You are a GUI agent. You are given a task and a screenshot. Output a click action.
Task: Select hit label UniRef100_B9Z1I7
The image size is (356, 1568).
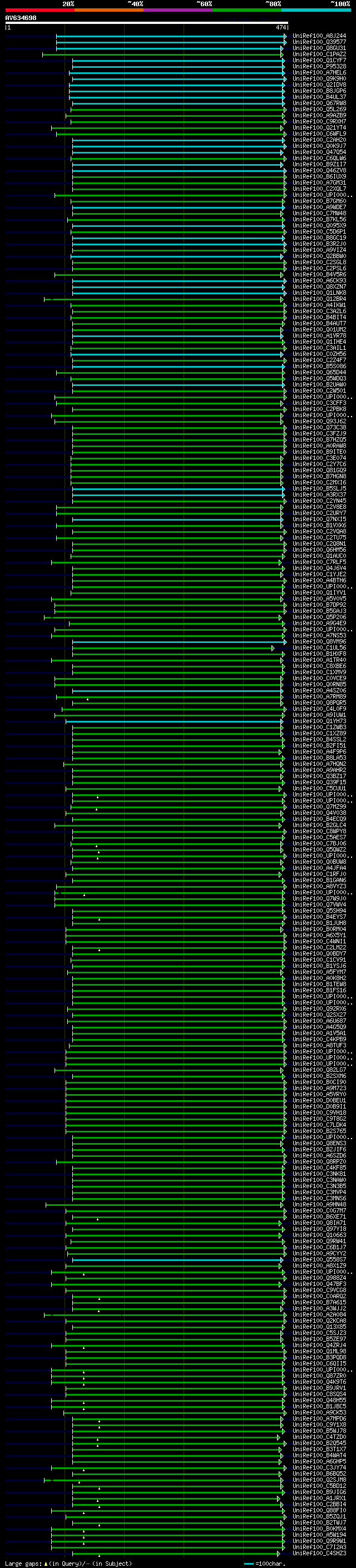click(x=319, y=164)
